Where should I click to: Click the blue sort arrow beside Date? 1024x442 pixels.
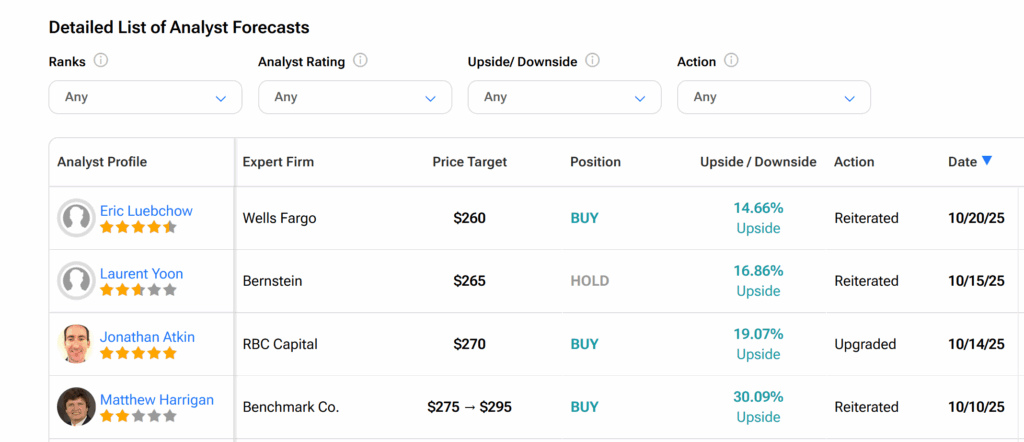[x=987, y=161]
